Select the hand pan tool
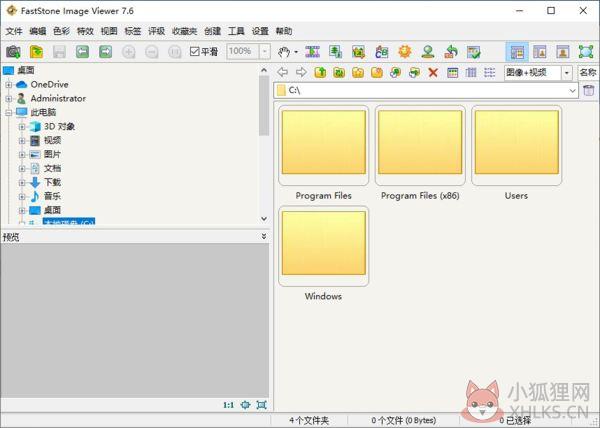This screenshot has height=428, width=600. point(284,52)
